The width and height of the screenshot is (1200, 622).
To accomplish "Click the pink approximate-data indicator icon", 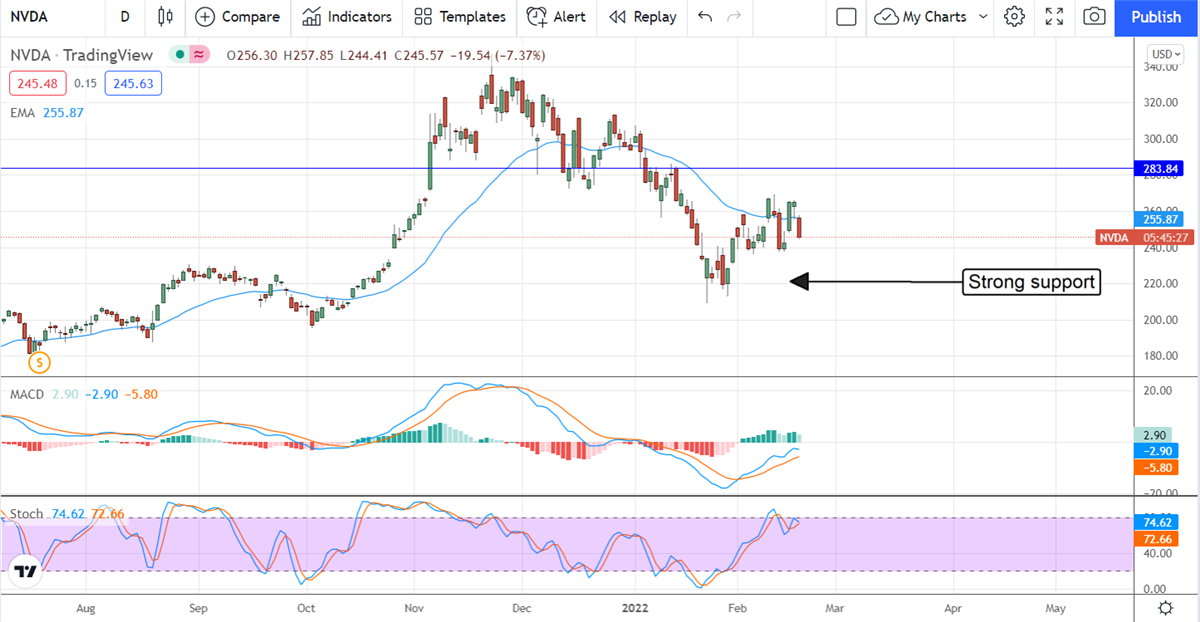I will tap(200, 55).
